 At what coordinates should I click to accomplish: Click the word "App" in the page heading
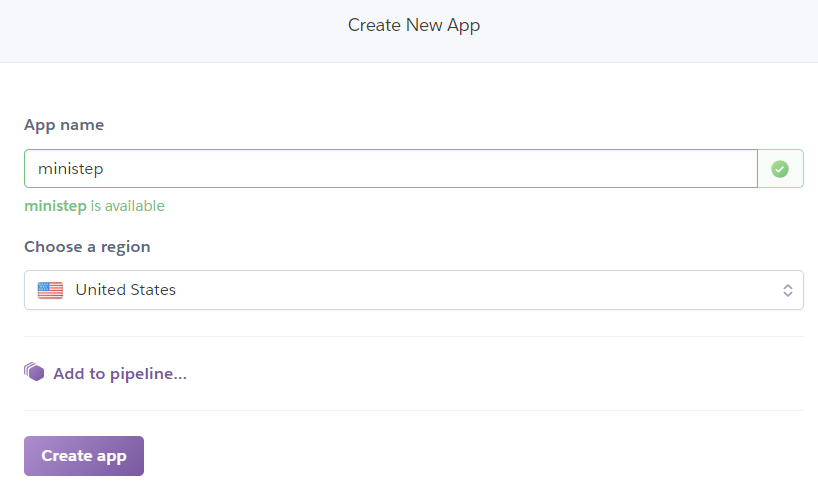(464, 25)
